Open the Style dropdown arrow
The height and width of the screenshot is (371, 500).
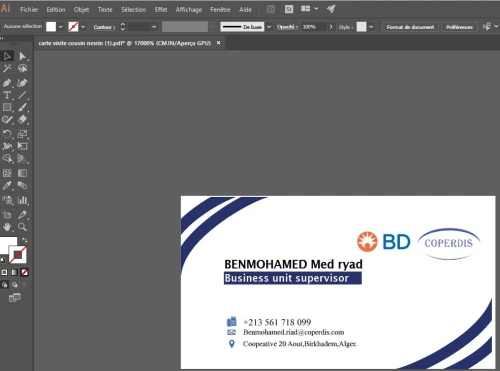tap(371, 27)
